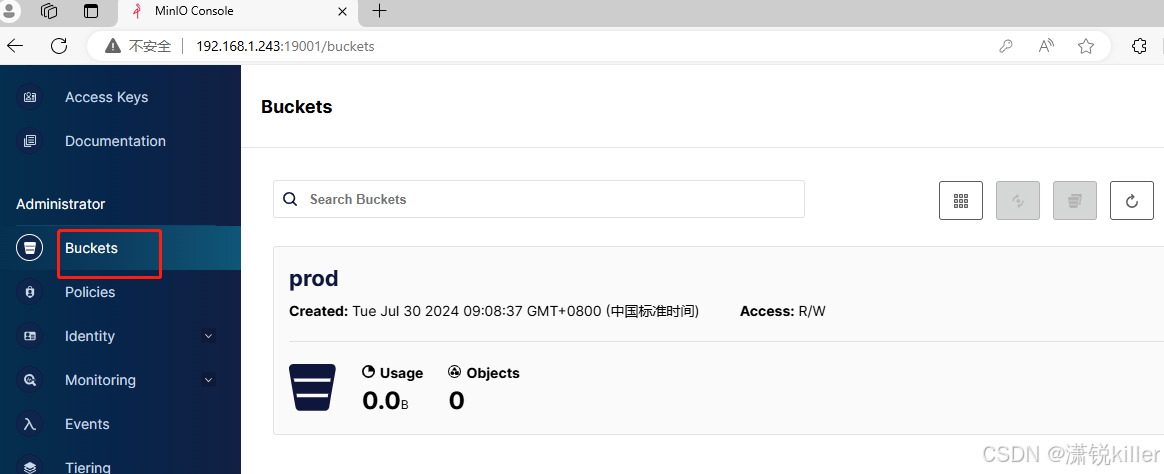Open a new browser tab

coord(379,12)
